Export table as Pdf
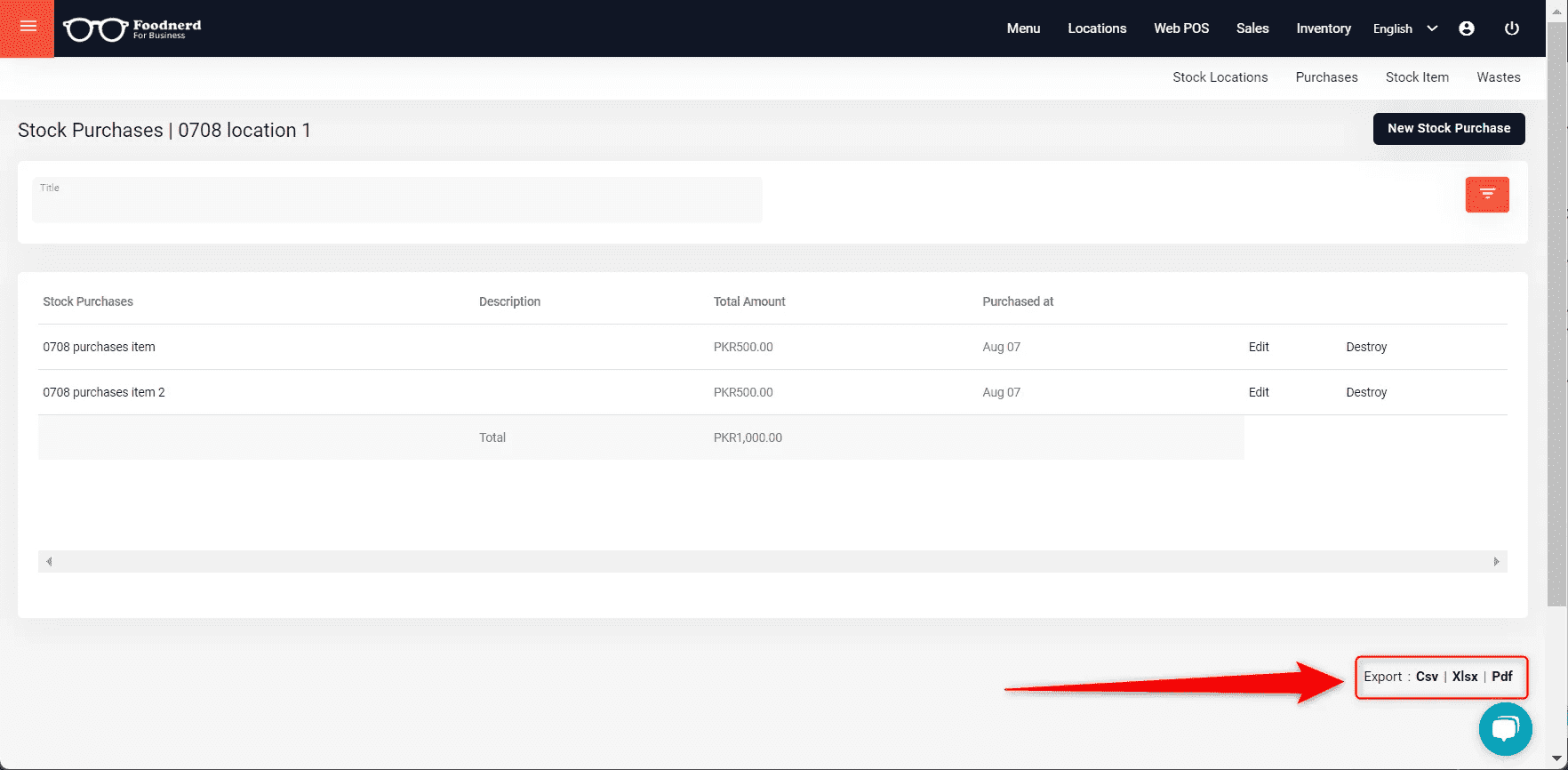Viewport: 1568px width, 770px height. tap(1502, 677)
